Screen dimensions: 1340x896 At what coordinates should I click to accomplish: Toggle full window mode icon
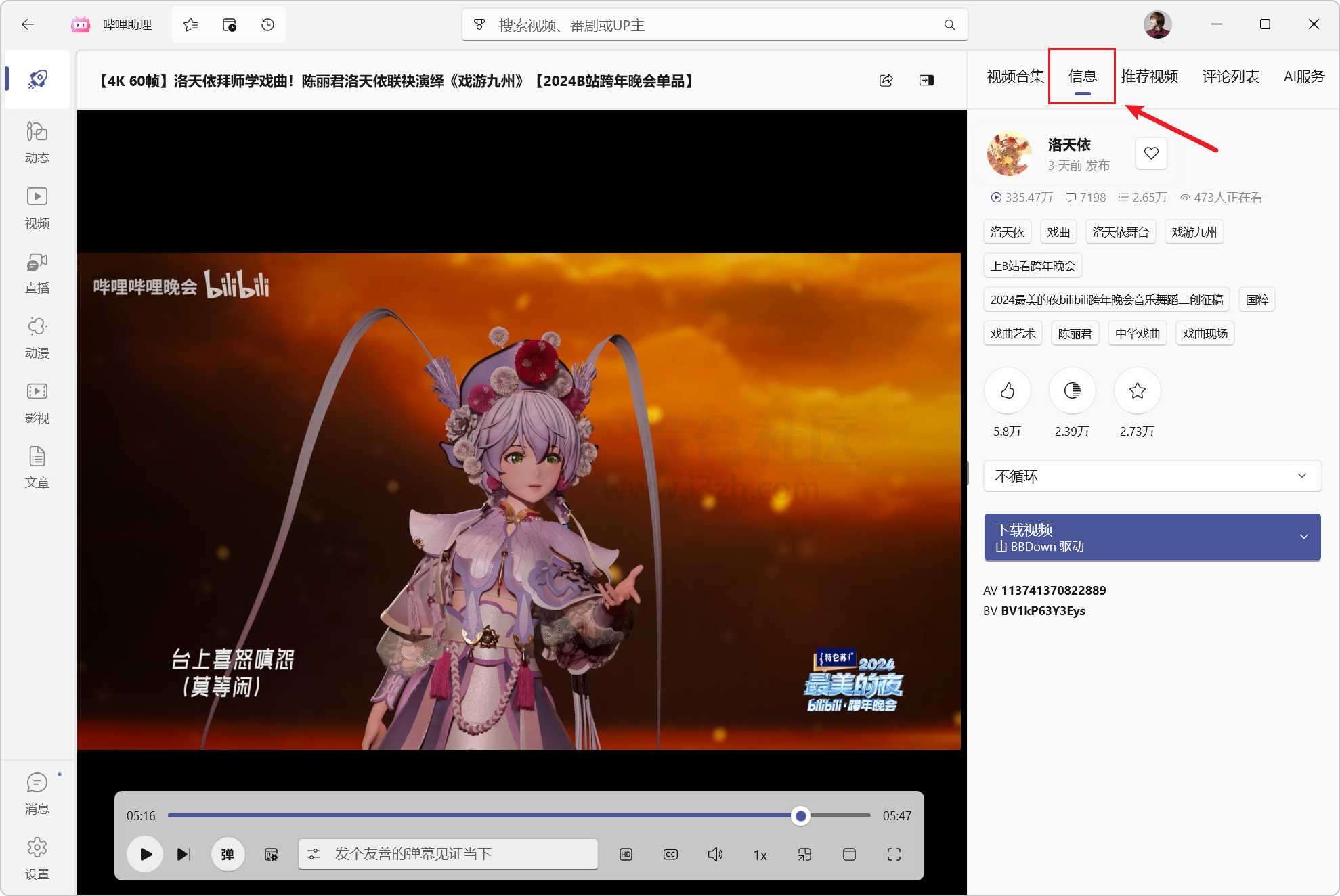849,854
